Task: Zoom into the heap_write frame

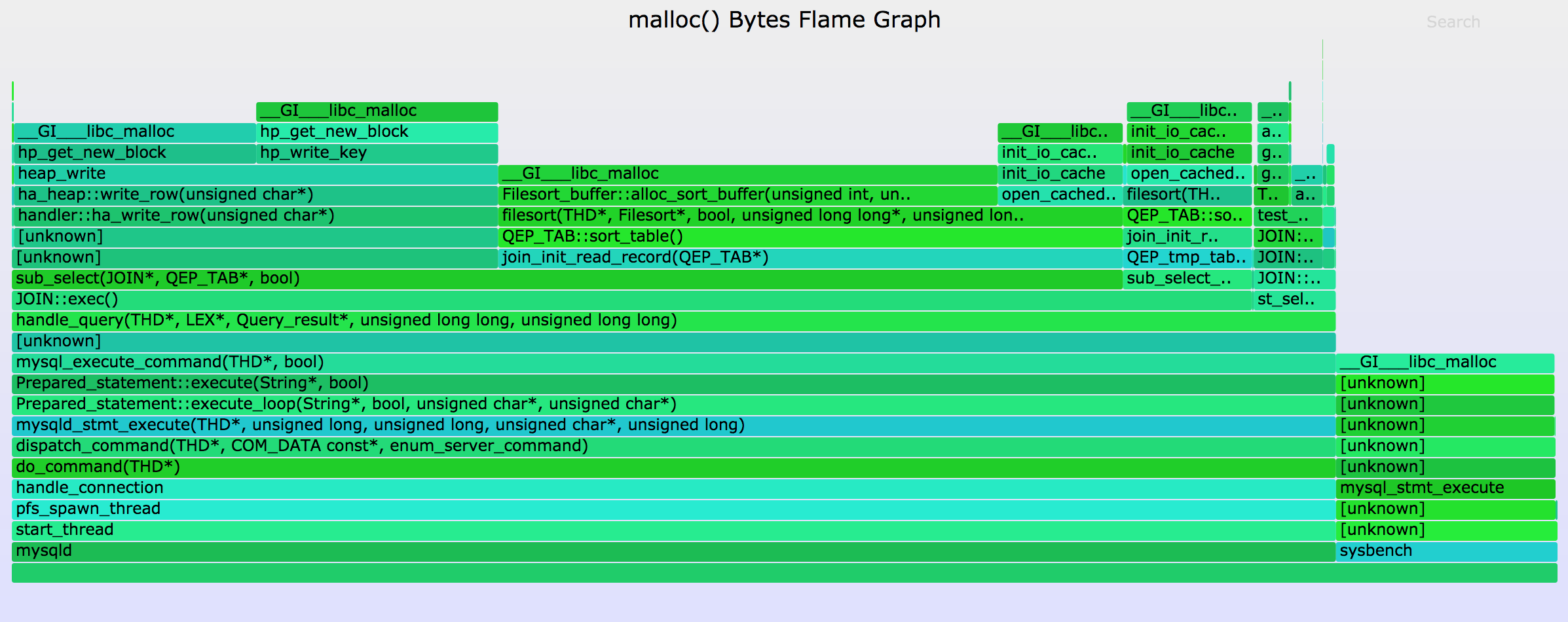Action: pos(255,174)
